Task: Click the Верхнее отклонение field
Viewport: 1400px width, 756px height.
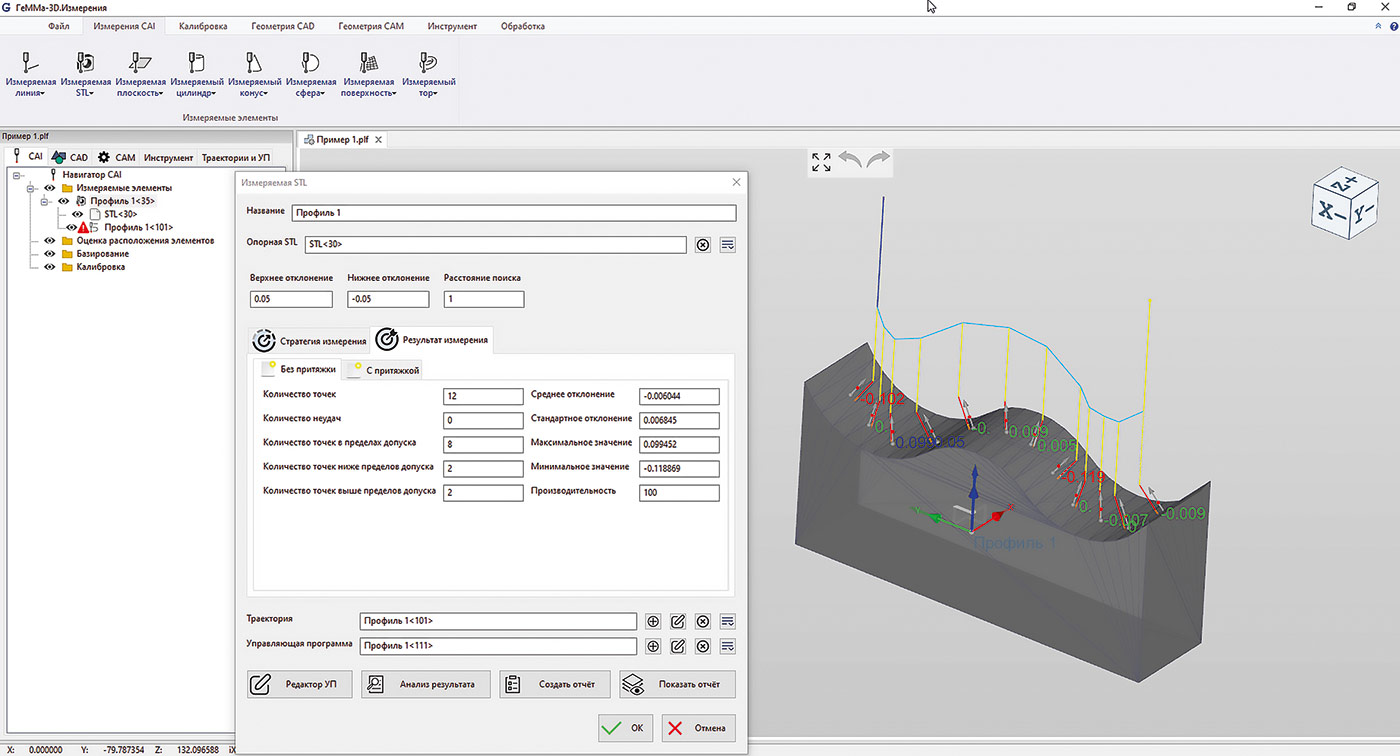Action: point(291,299)
